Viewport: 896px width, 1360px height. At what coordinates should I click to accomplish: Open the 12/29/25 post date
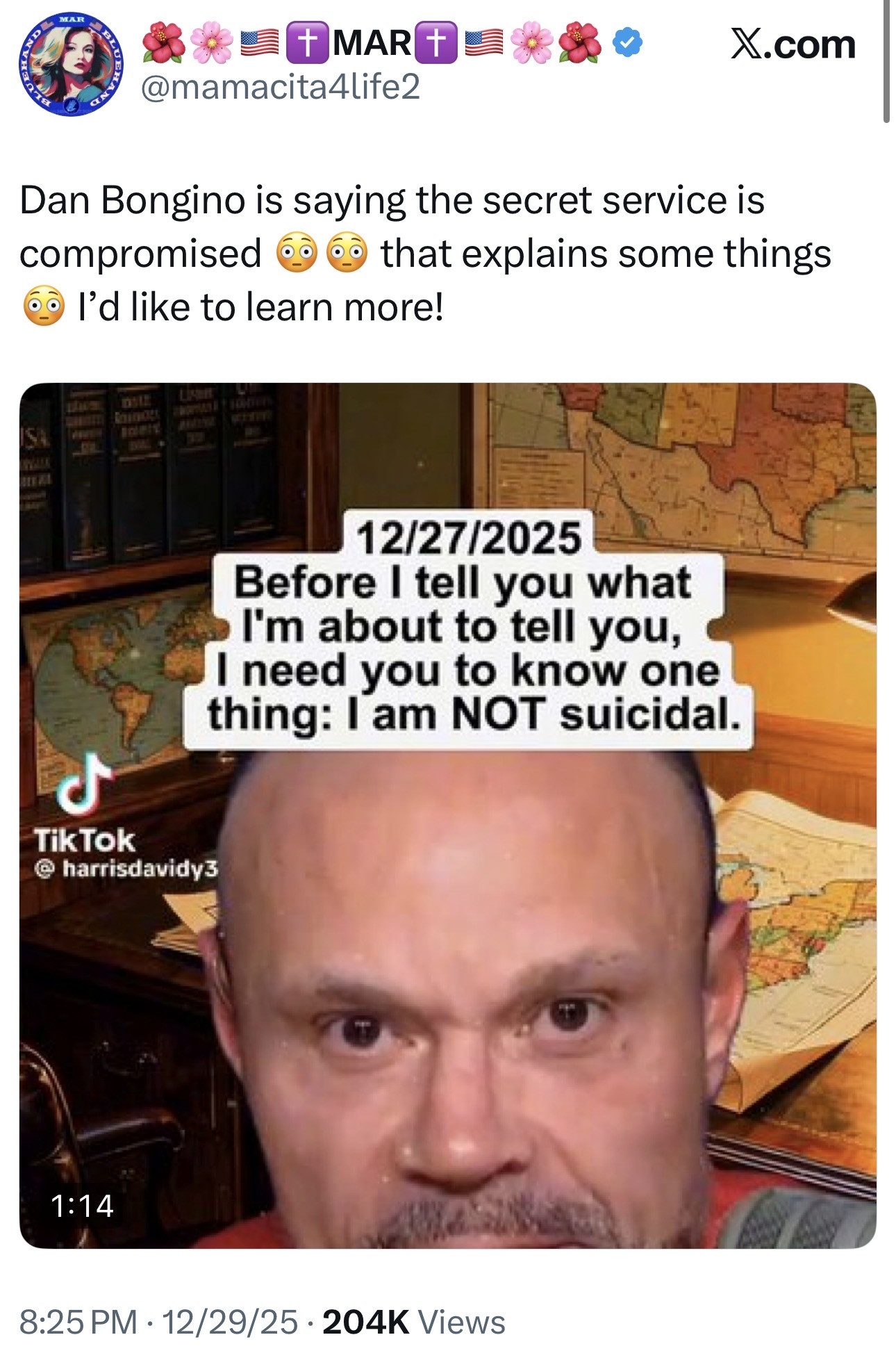[230, 1322]
